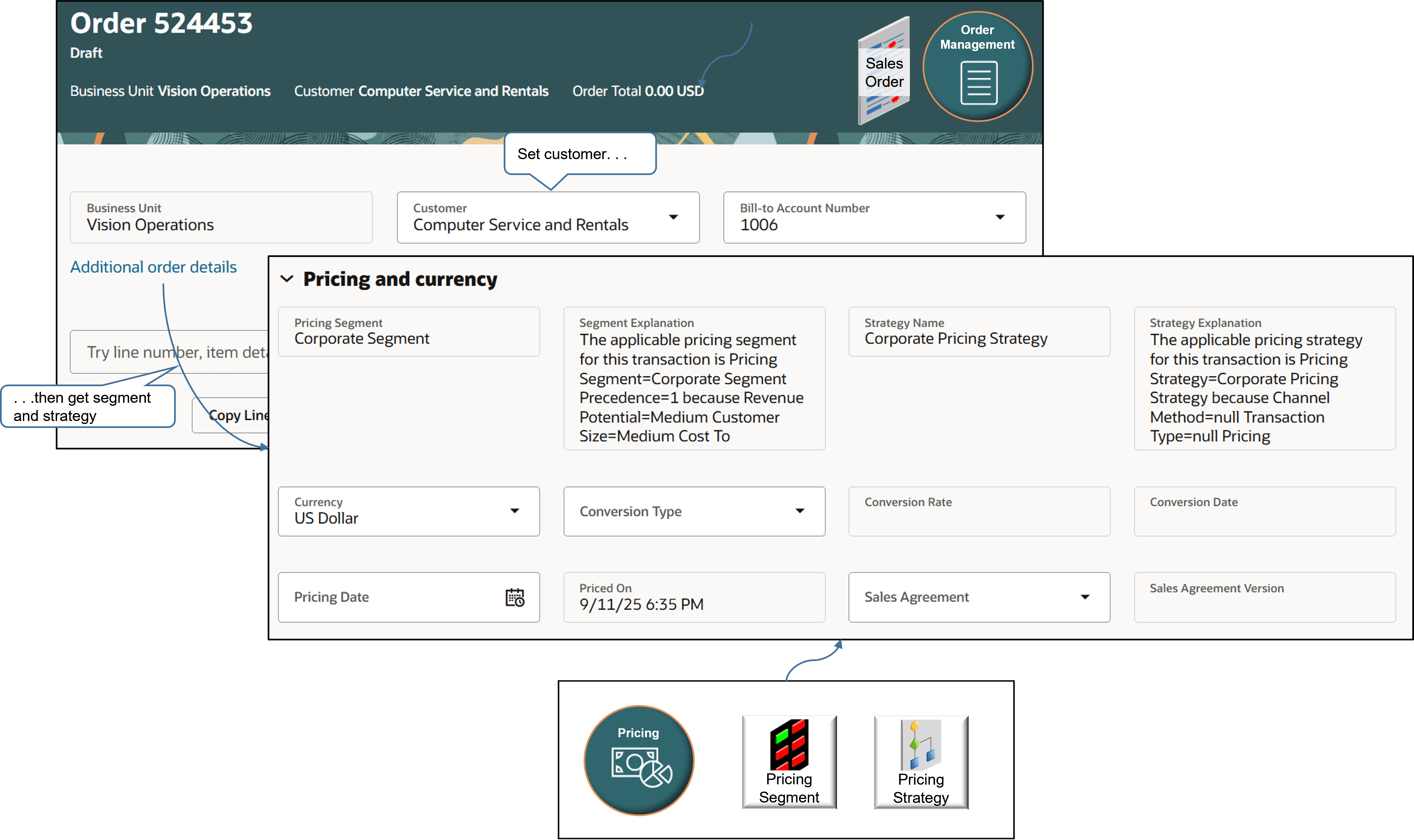Click the Sales Order document icon

pyautogui.click(x=883, y=68)
